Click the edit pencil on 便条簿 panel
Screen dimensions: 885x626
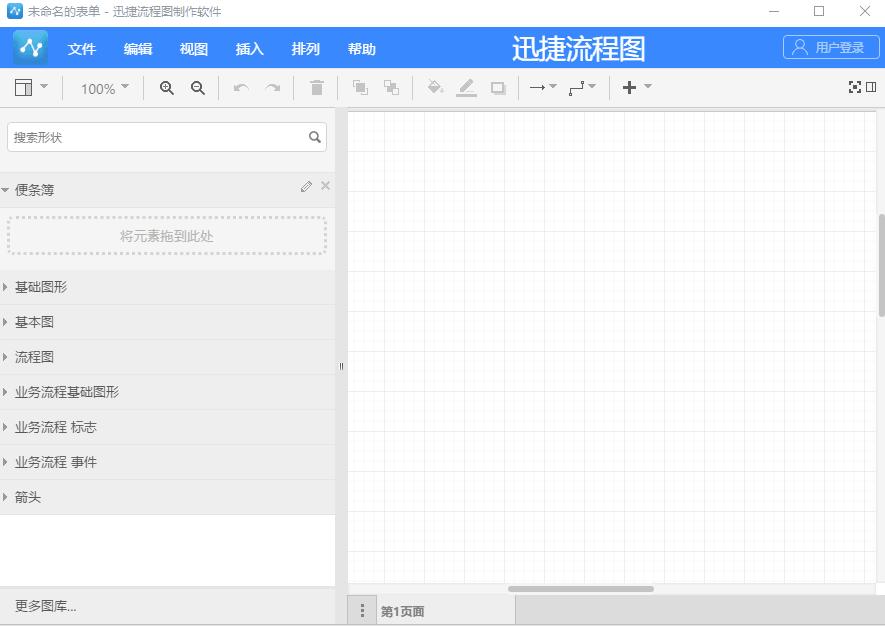[x=306, y=186]
